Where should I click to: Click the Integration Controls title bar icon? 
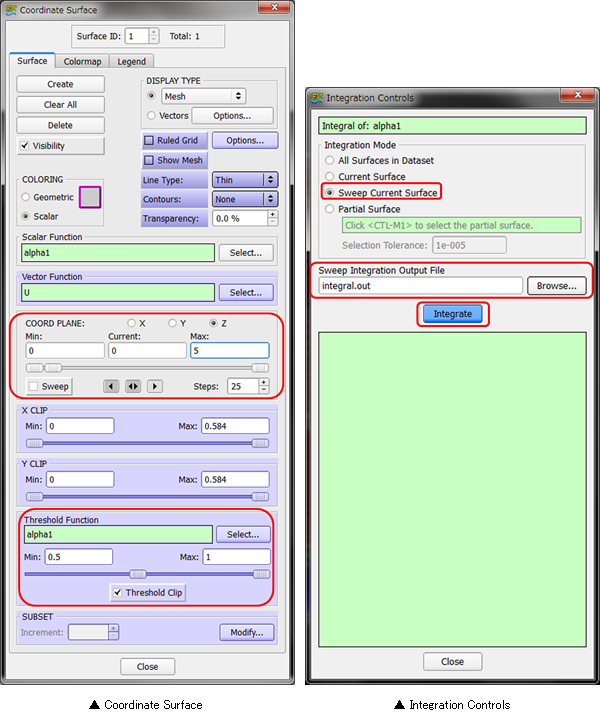[x=317, y=98]
